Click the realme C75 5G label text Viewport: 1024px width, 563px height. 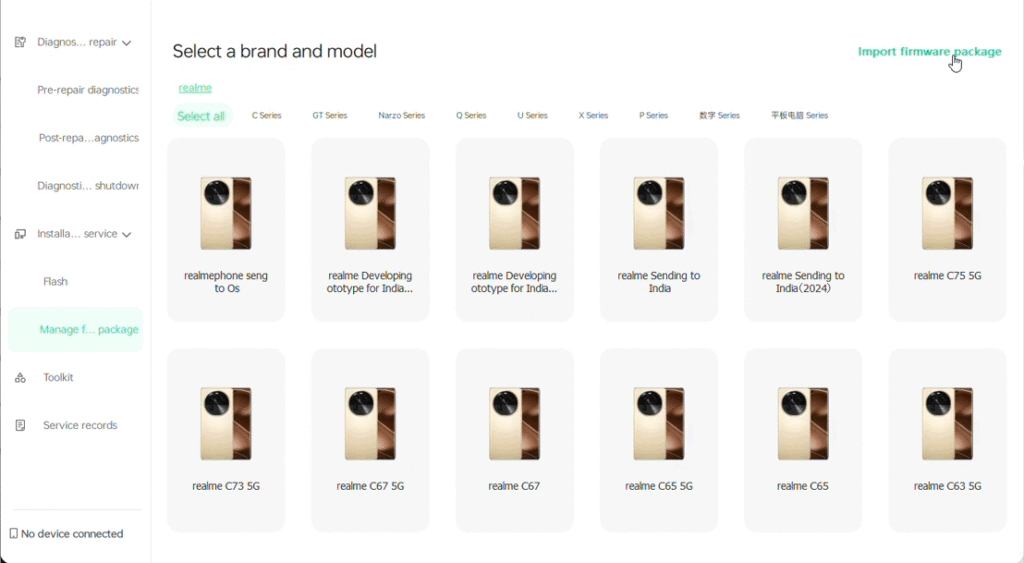click(x=948, y=276)
